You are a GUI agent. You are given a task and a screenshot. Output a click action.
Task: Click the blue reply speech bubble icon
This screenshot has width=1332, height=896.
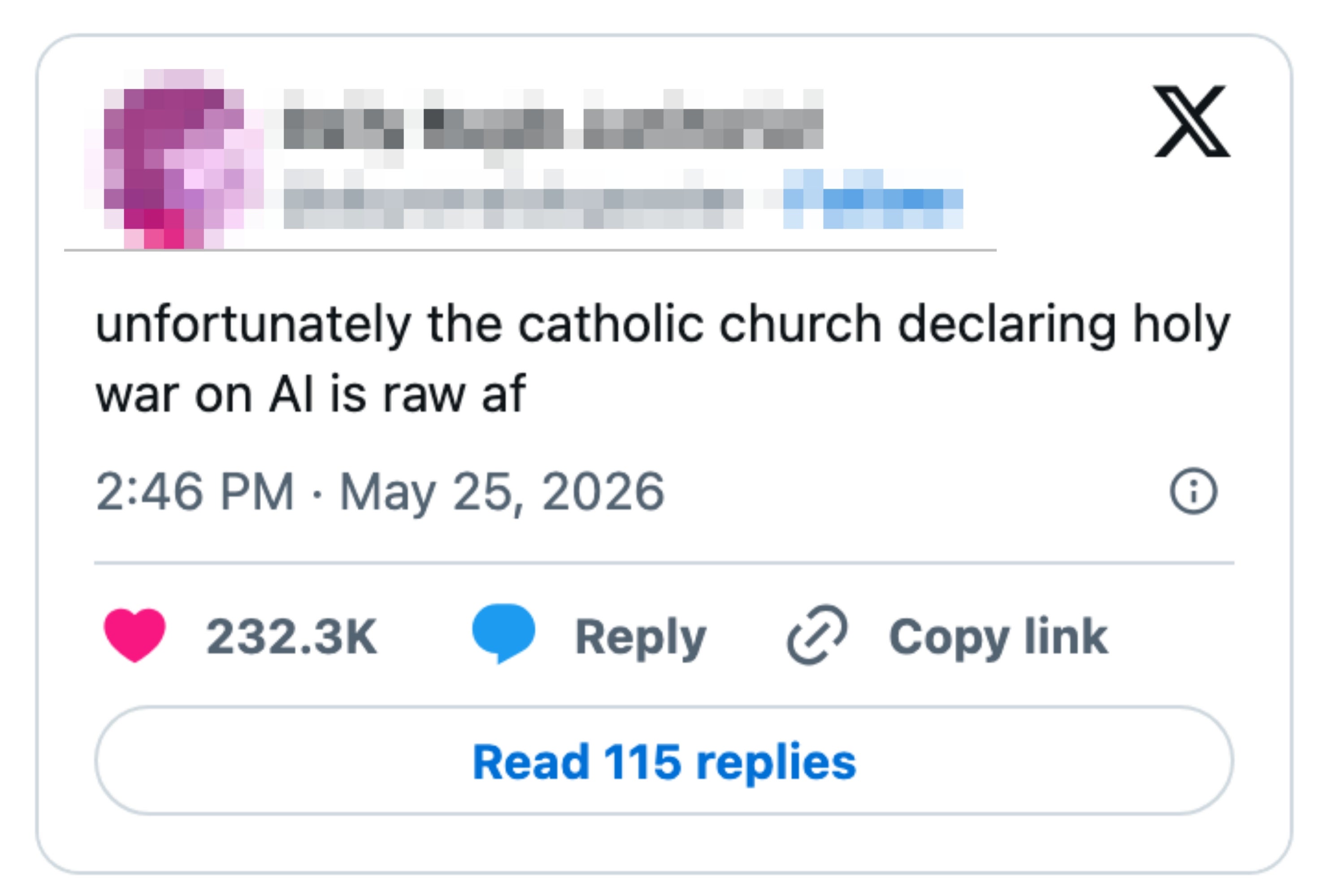click(x=503, y=634)
